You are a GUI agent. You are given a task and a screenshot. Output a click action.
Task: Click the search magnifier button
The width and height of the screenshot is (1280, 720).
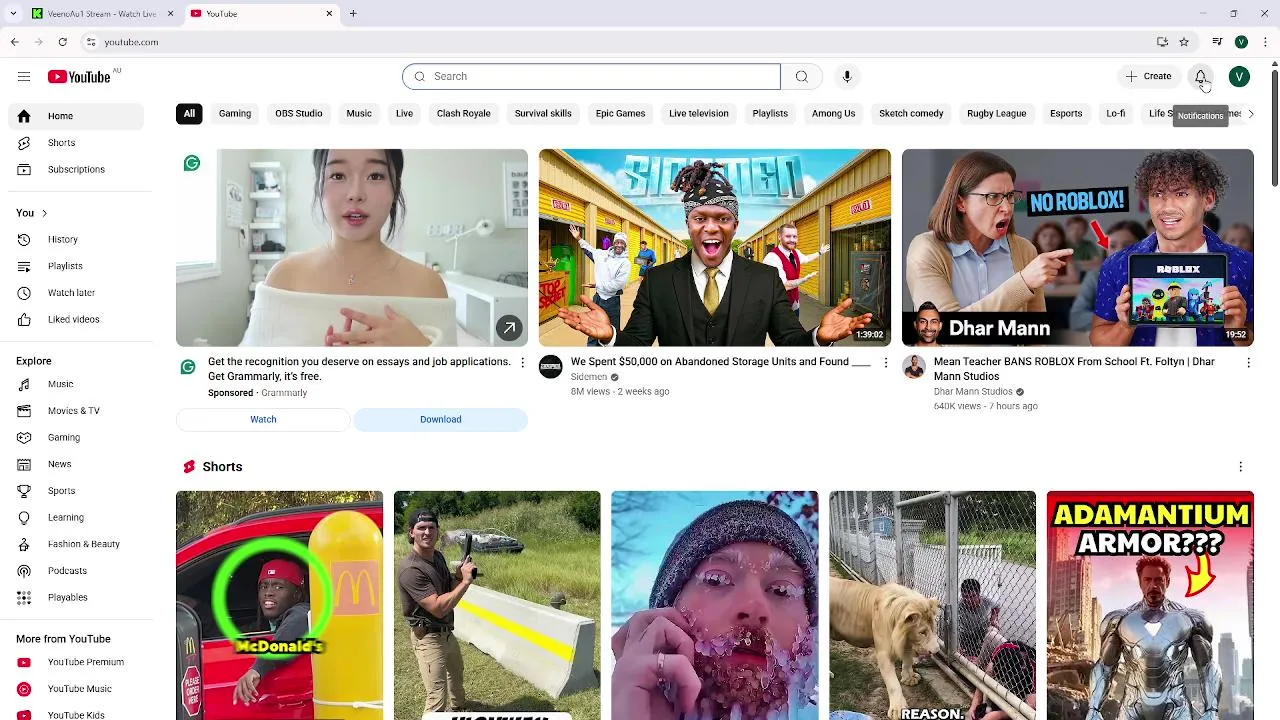802,76
